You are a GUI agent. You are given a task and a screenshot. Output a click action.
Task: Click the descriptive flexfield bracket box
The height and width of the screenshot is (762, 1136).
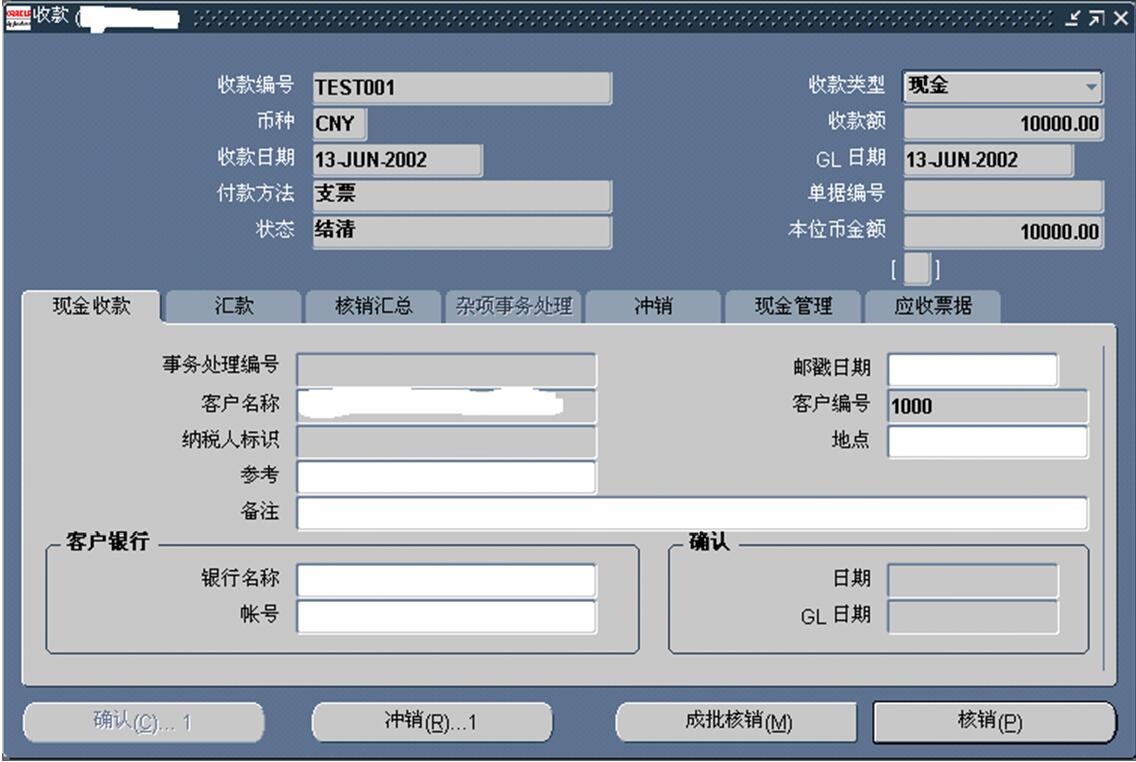(916, 270)
